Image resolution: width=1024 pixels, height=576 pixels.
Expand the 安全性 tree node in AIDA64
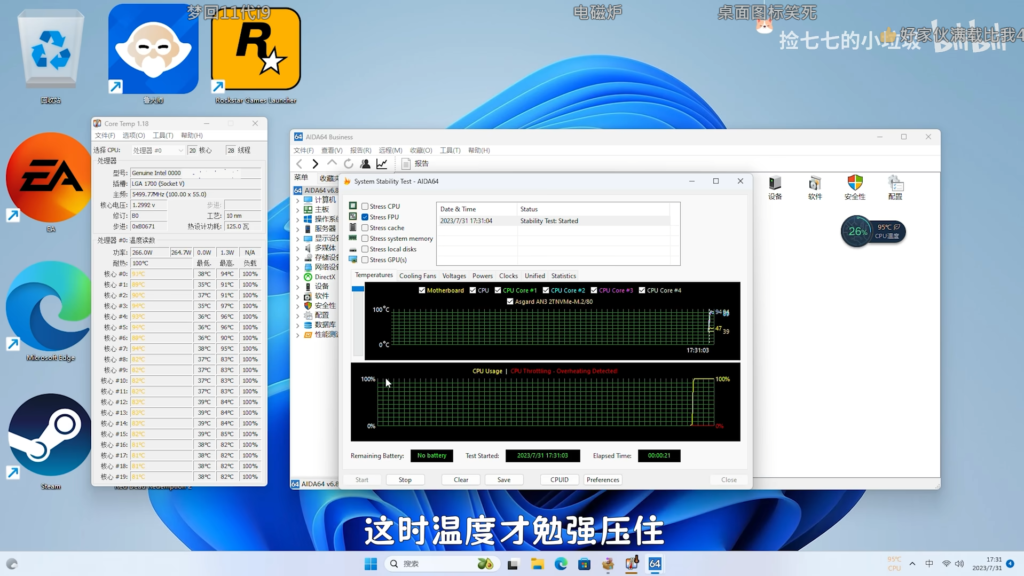[x=298, y=306]
